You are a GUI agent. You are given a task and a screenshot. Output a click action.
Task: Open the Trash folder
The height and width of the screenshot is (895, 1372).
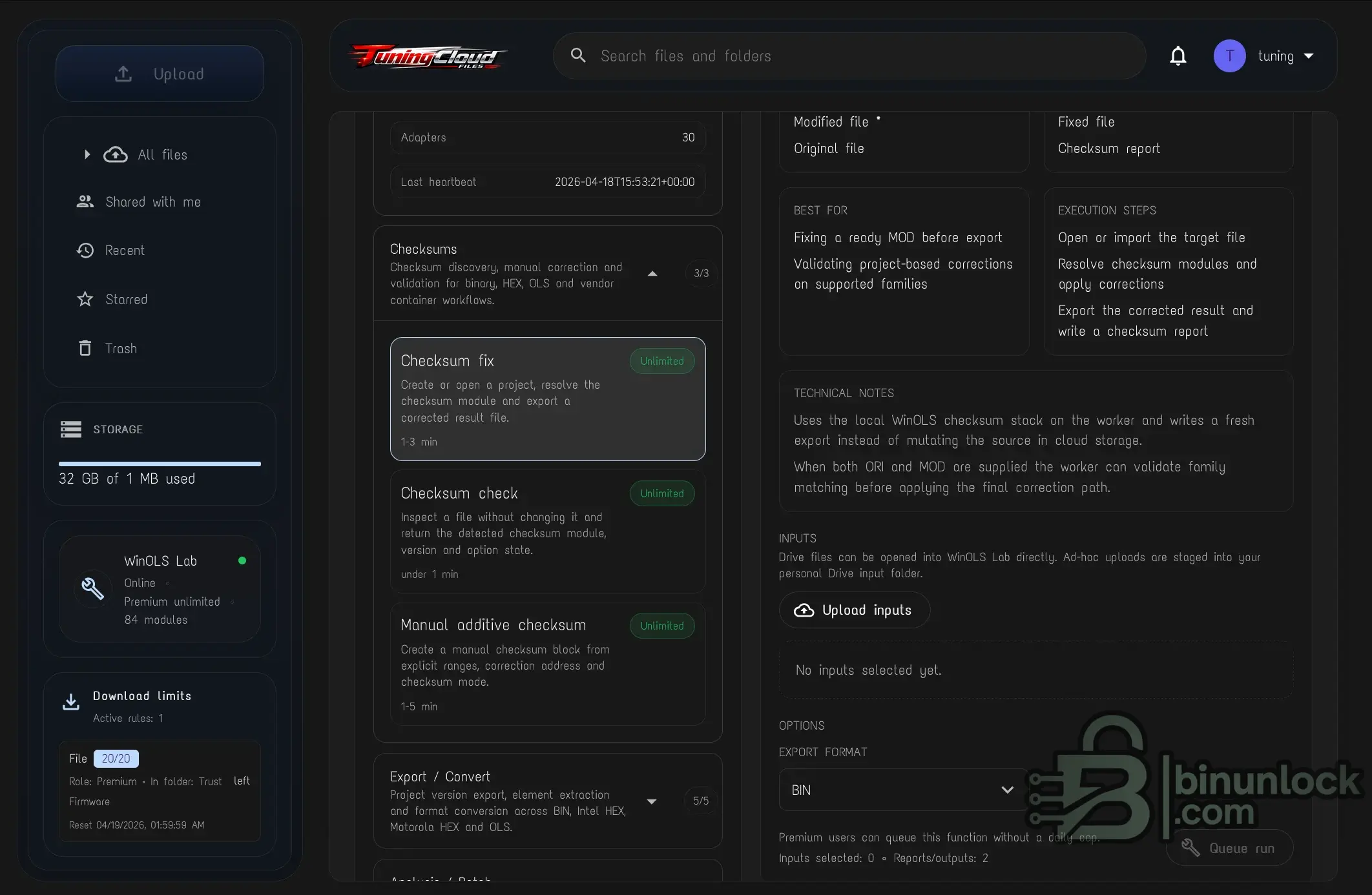pyautogui.click(x=121, y=349)
